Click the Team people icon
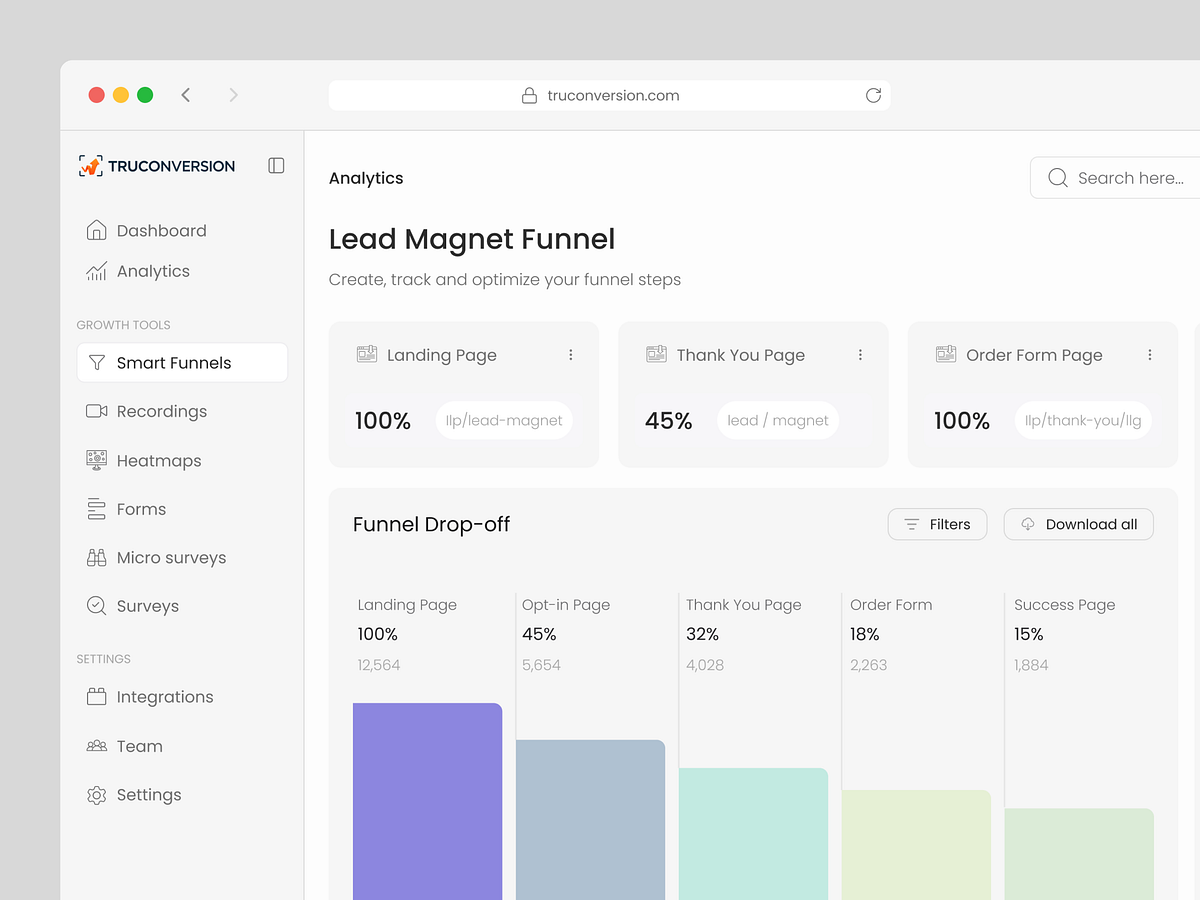 (x=97, y=746)
